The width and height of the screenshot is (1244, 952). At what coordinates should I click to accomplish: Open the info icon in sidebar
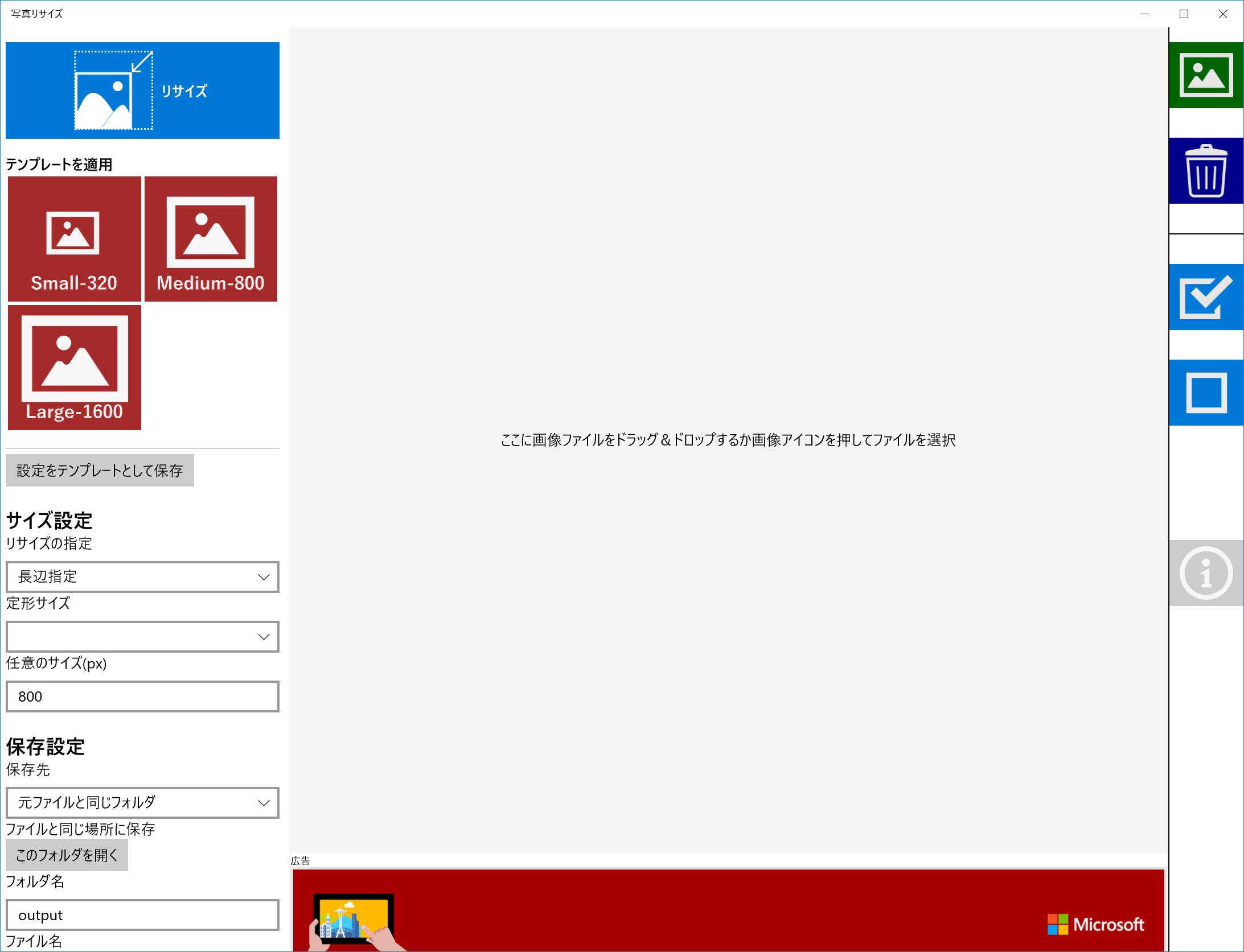coord(1206,573)
